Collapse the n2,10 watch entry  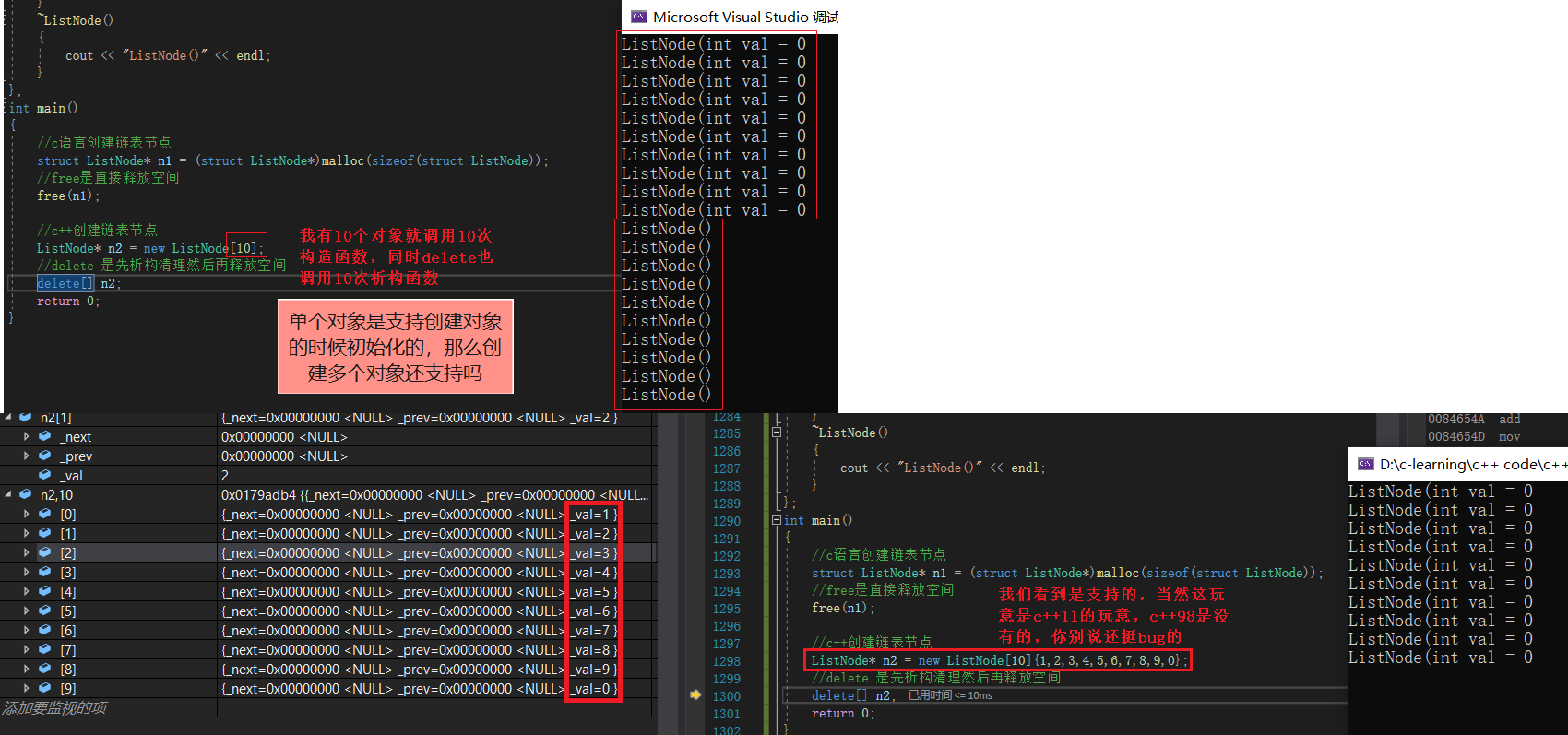[x=8, y=495]
